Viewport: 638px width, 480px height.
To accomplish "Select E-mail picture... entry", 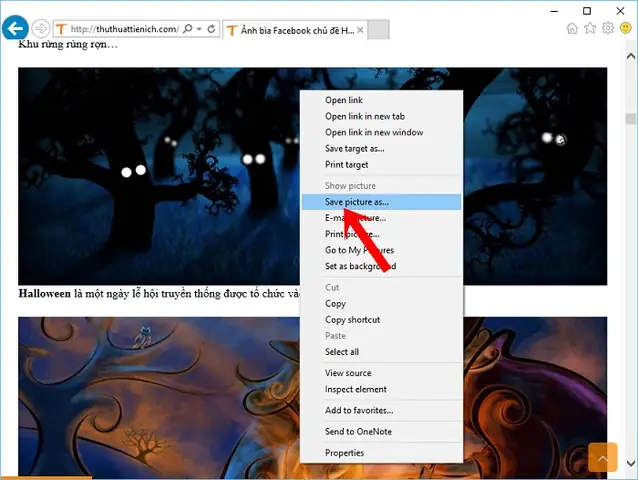I will 381,218.
